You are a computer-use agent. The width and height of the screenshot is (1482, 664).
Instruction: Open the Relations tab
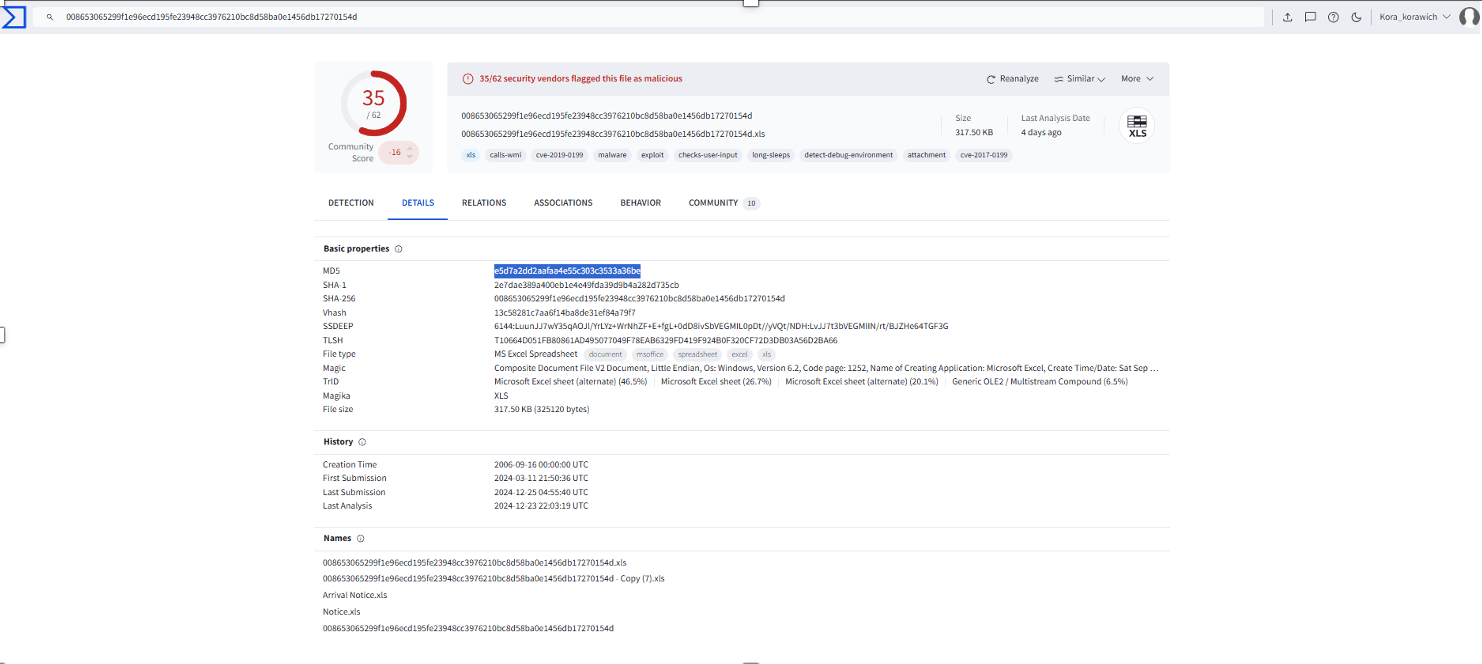coord(484,203)
